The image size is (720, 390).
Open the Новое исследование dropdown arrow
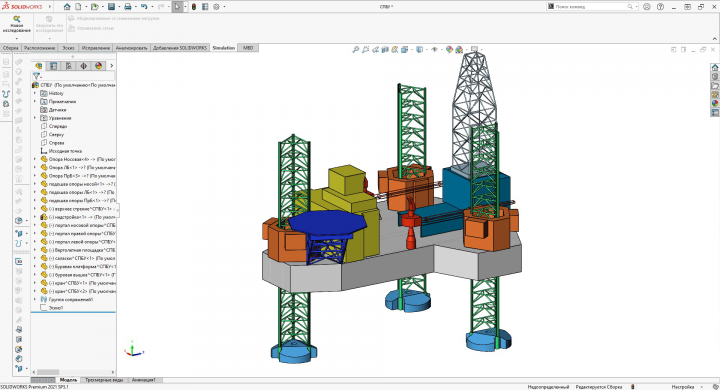coord(17,39)
